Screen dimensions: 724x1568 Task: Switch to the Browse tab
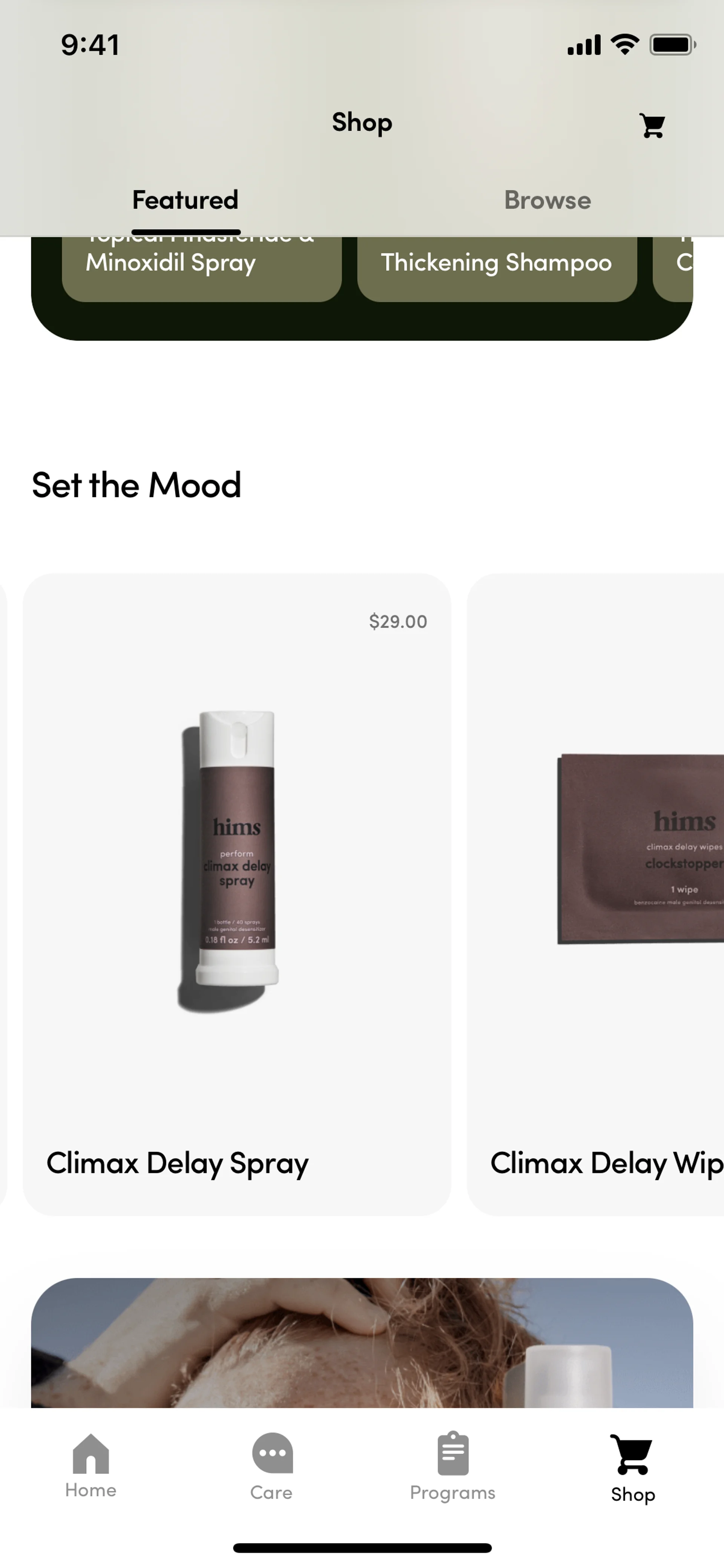pyautogui.click(x=548, y=200)
